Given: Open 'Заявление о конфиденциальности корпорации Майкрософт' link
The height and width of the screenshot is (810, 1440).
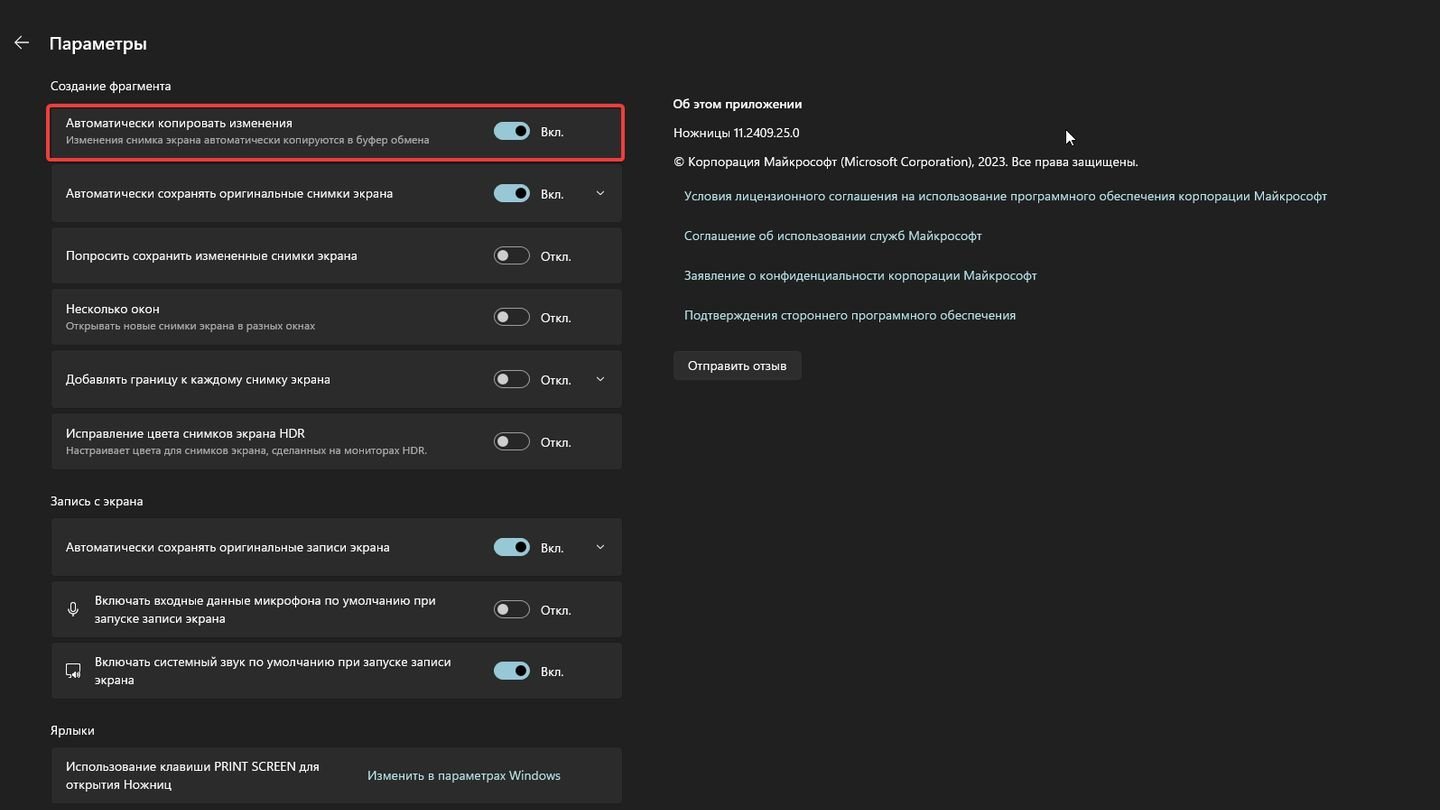Looking at the screenshot, I should coord(860,275).
